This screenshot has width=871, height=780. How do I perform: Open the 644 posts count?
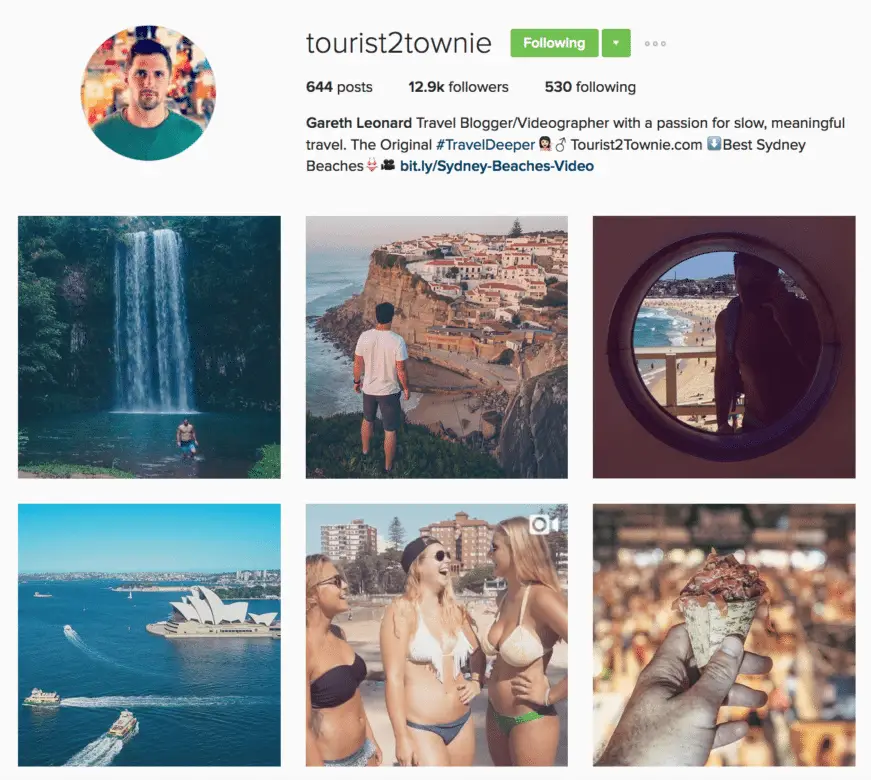click(x=339, y=87)
